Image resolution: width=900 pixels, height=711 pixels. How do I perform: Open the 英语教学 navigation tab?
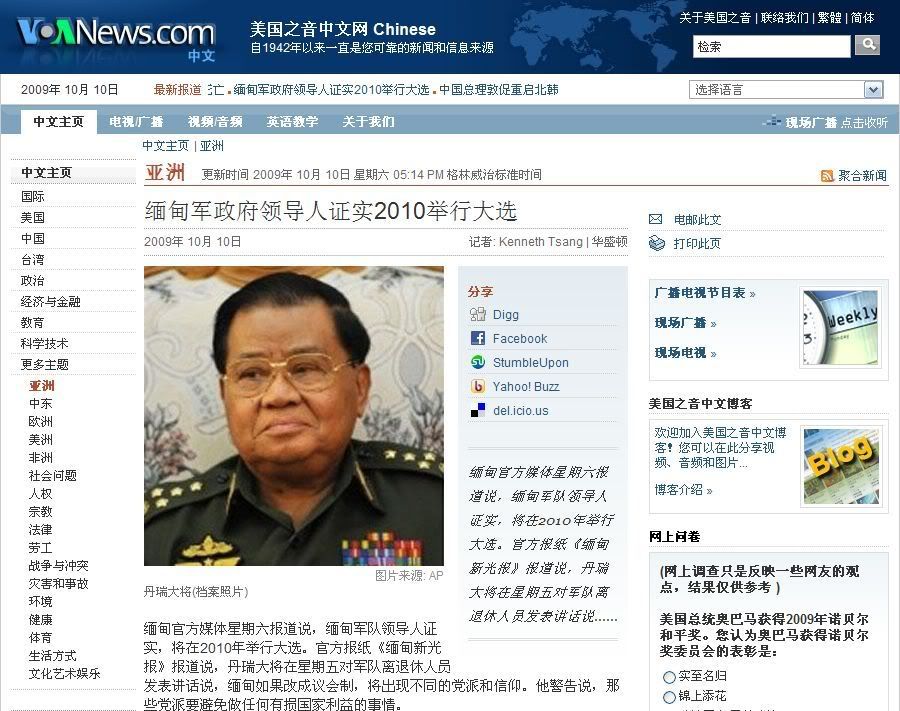(292, 122)
